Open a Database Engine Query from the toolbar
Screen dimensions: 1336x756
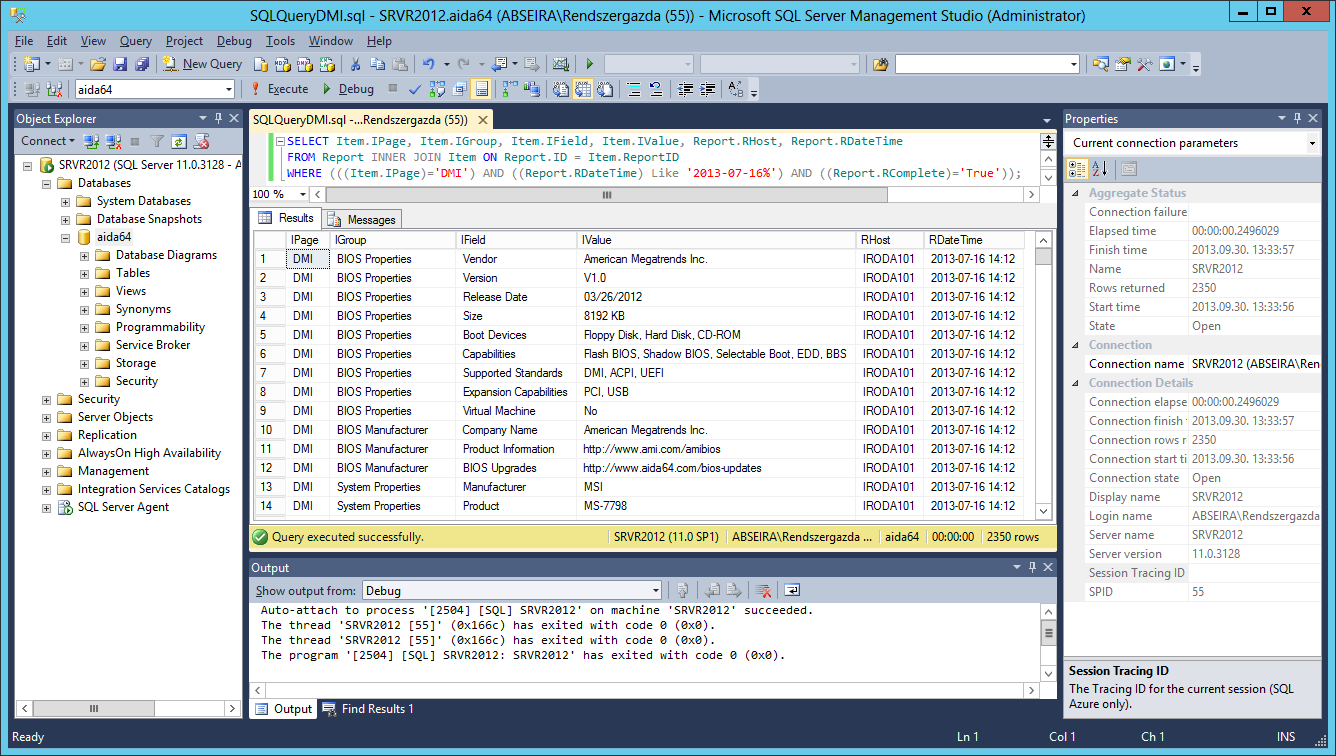(261, 63)
